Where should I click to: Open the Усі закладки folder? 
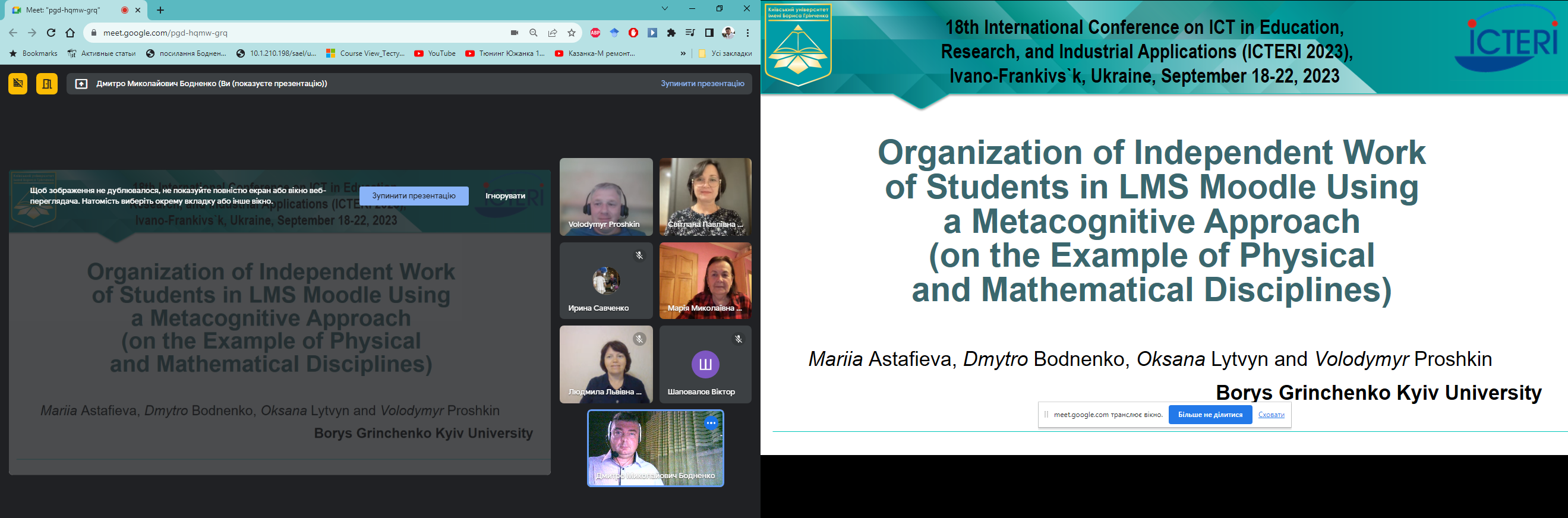pos(725,53)
